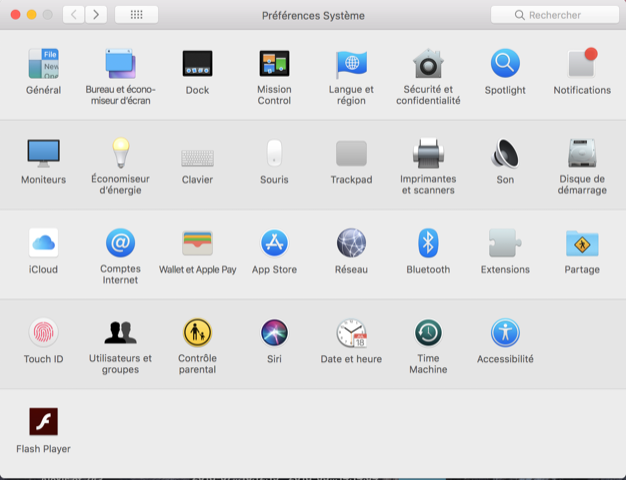Click the back navigation arrow
626x480 pixels.
tap(73, 15)
